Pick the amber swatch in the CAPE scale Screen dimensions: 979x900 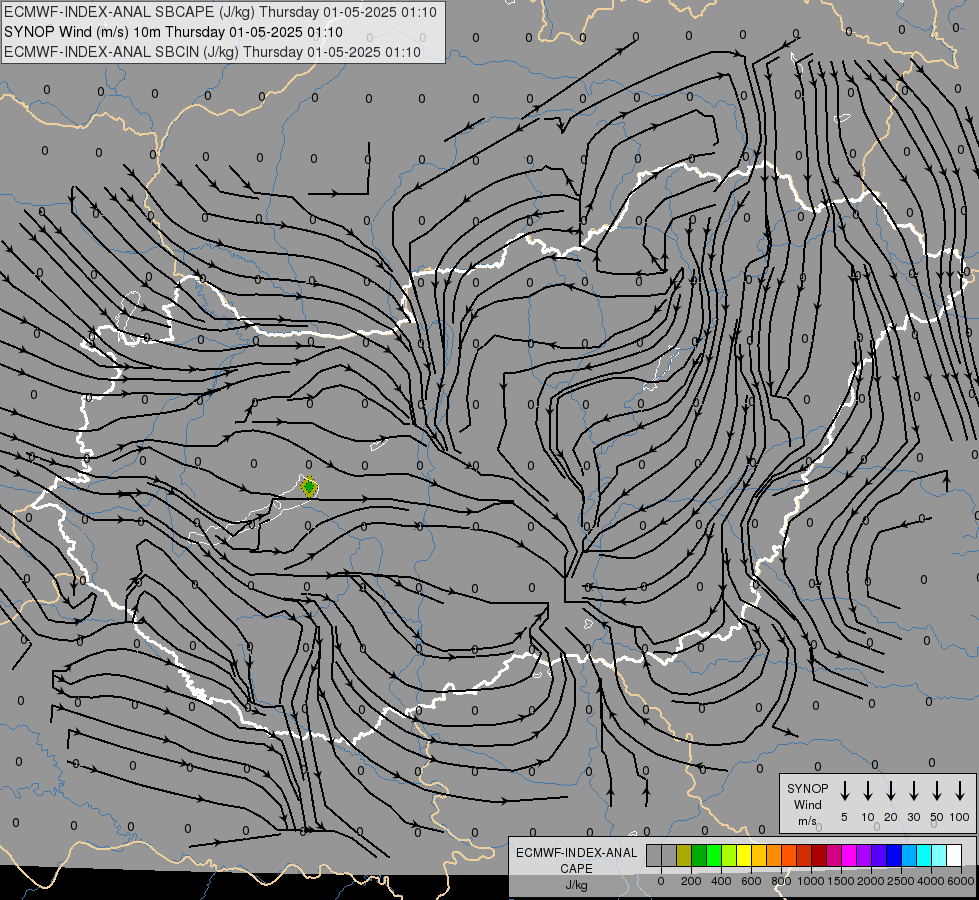coord(759,855)
